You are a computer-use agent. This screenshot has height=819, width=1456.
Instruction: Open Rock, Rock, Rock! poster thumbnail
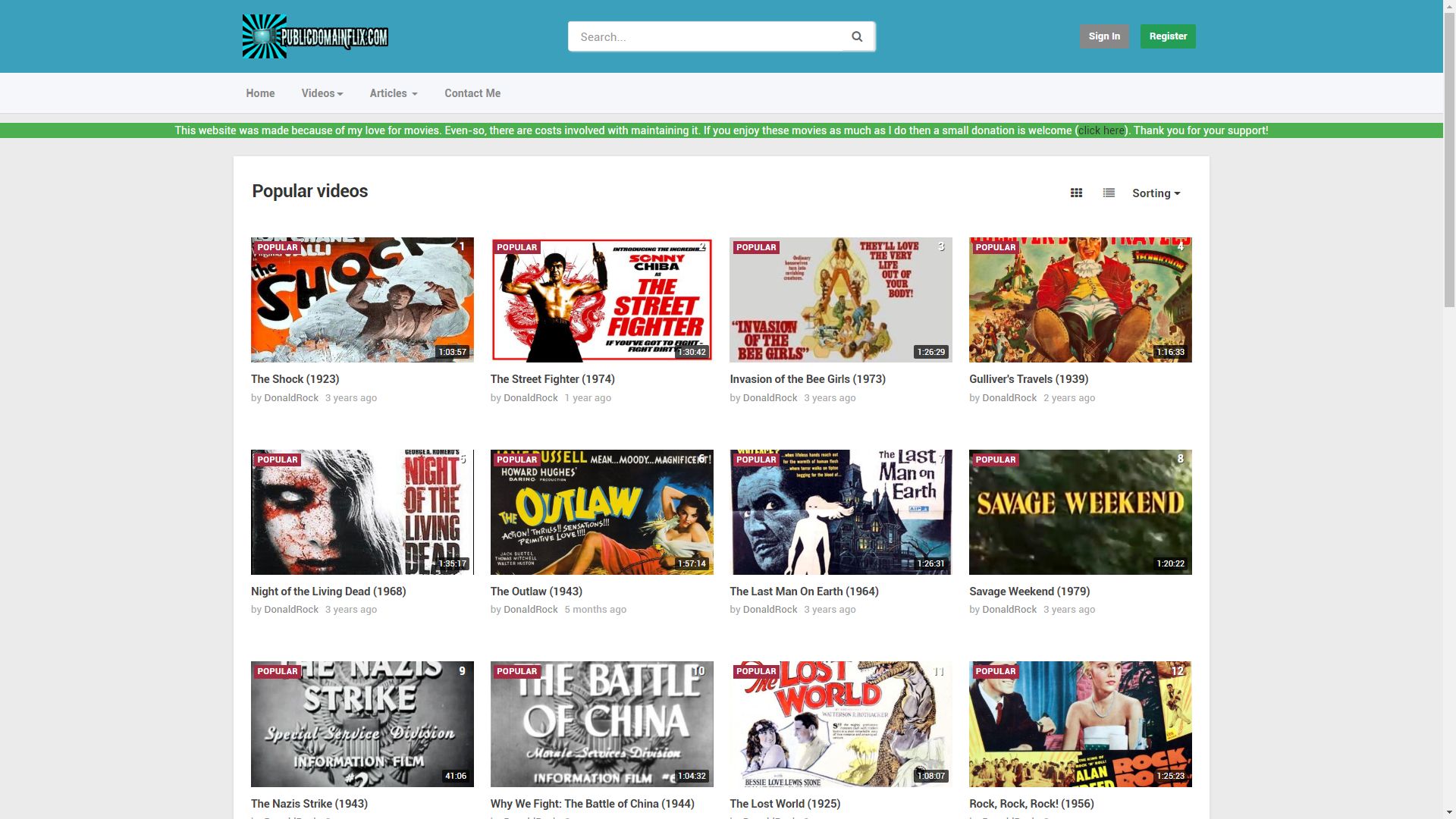point(1081,724)
